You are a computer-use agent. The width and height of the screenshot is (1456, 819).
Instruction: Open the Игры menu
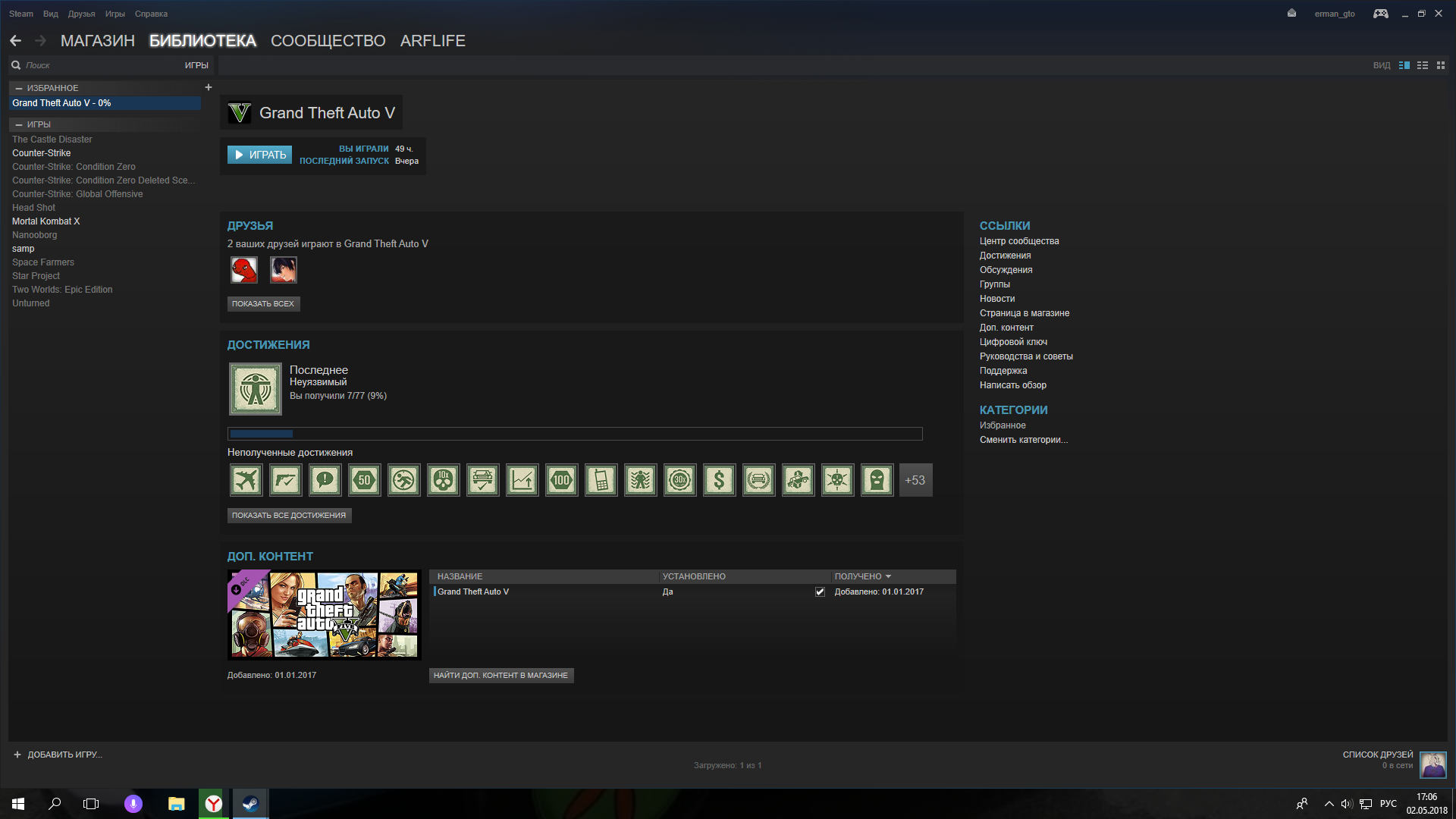coord(115,14)
